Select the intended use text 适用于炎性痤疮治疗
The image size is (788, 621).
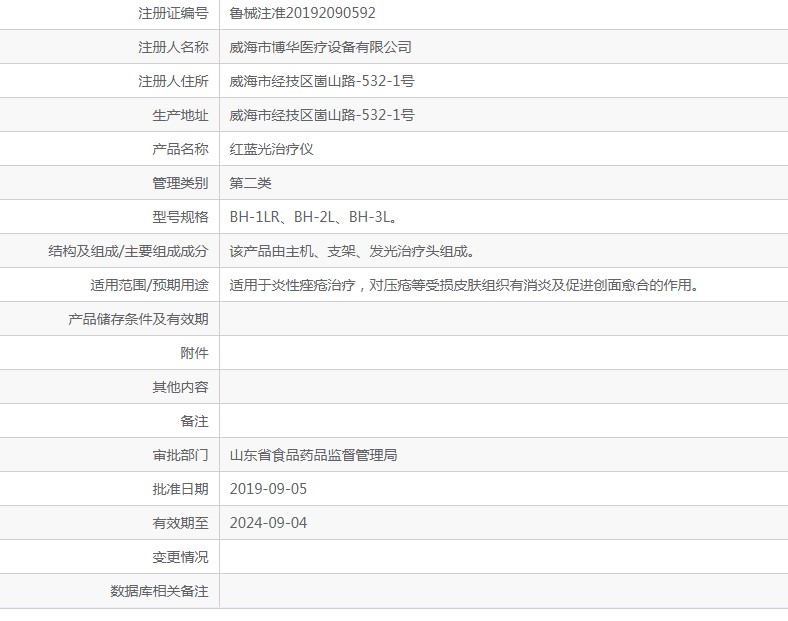292,285
